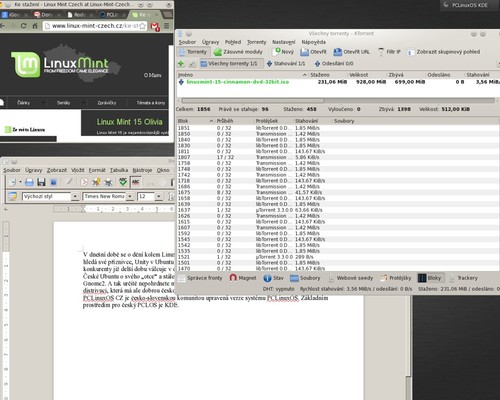Click the Torrenty download icon in toolbar
This screenshot has height=400, width=500.
[182, 52]
